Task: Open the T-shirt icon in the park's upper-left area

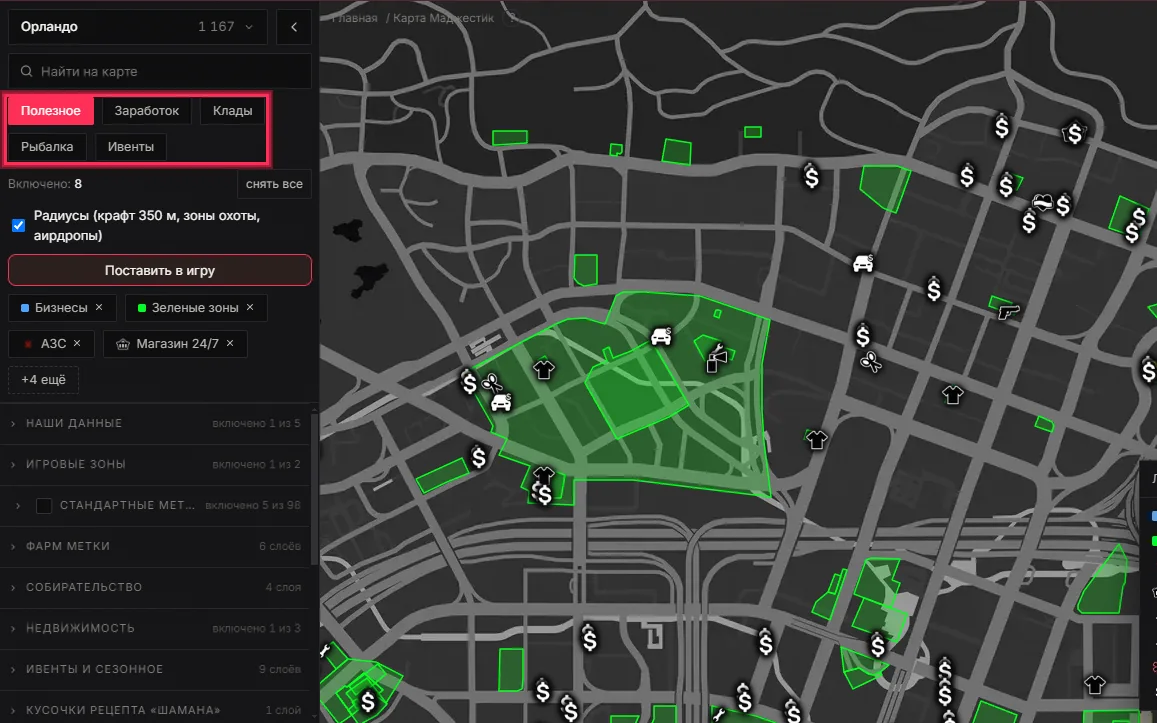Action: pos(543,369)
